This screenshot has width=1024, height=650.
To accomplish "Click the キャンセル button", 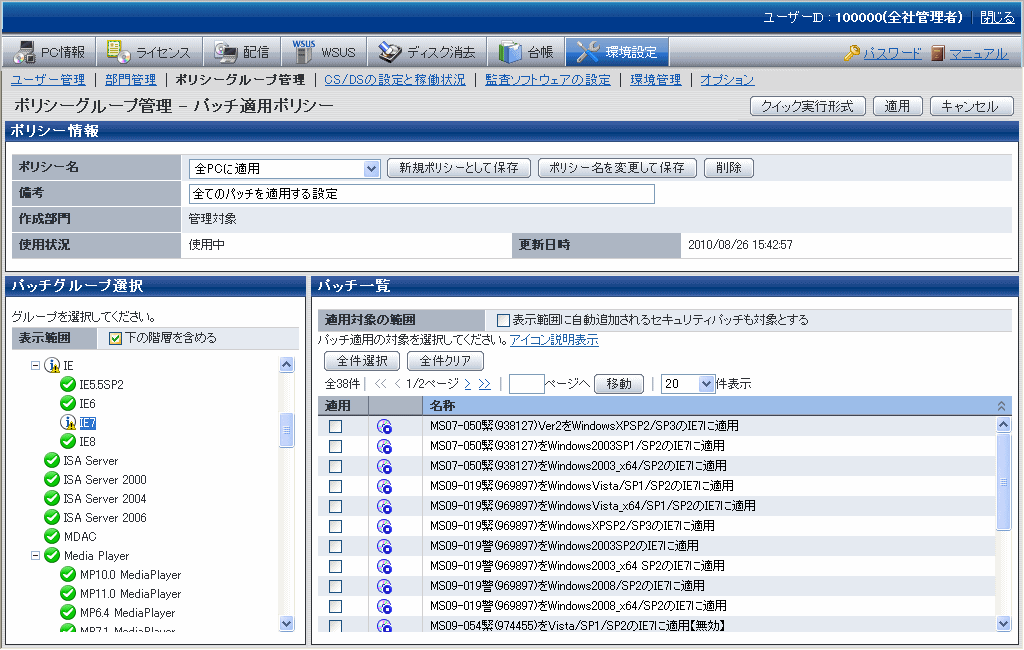I will click(x=971, y=106).
